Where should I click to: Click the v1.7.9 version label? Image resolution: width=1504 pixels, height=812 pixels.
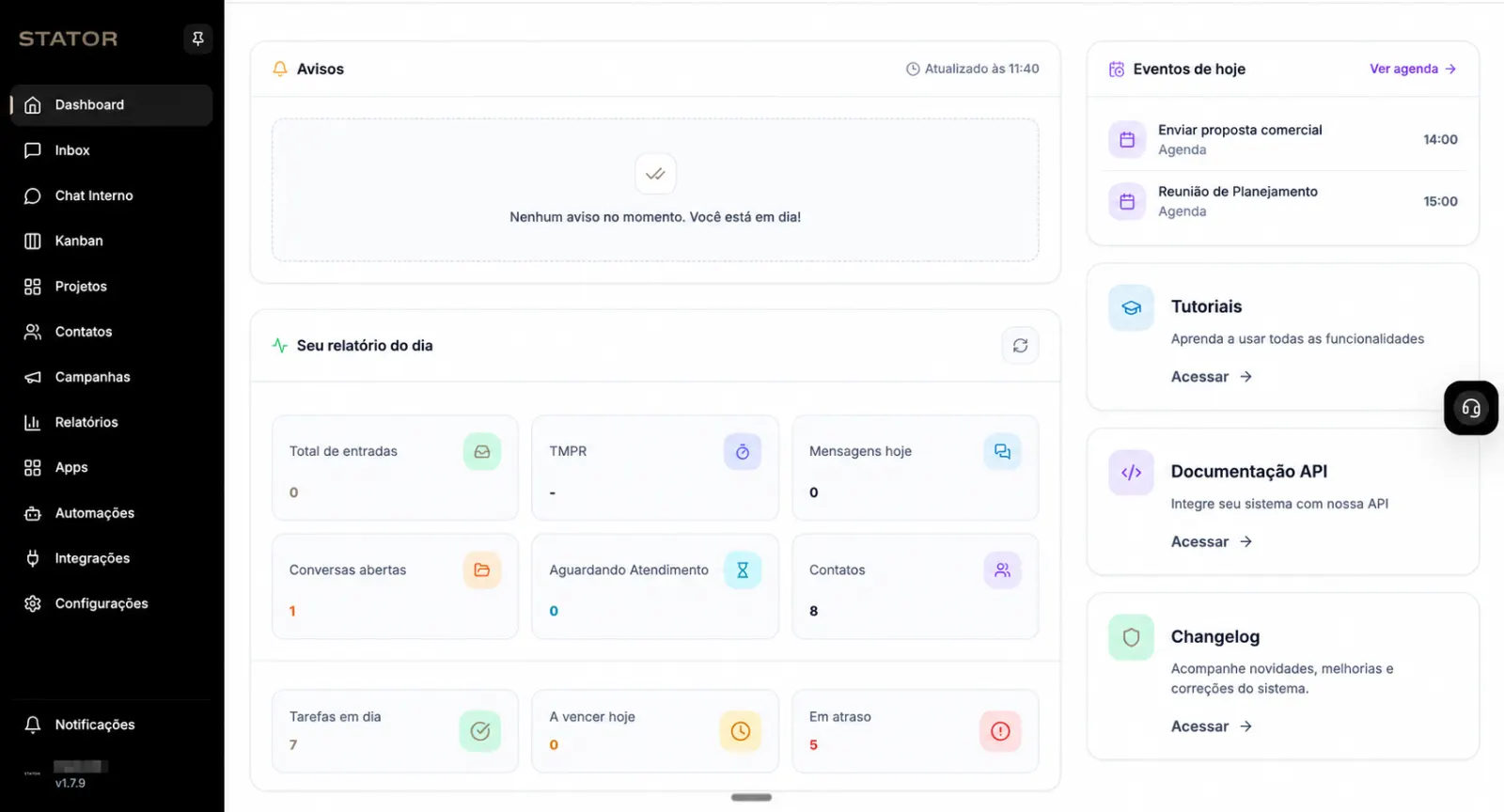[70, 783]
